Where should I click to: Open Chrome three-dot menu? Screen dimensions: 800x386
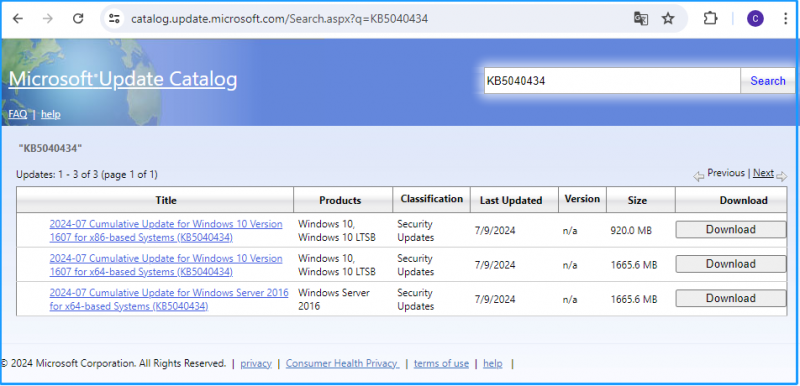[786, 19]
